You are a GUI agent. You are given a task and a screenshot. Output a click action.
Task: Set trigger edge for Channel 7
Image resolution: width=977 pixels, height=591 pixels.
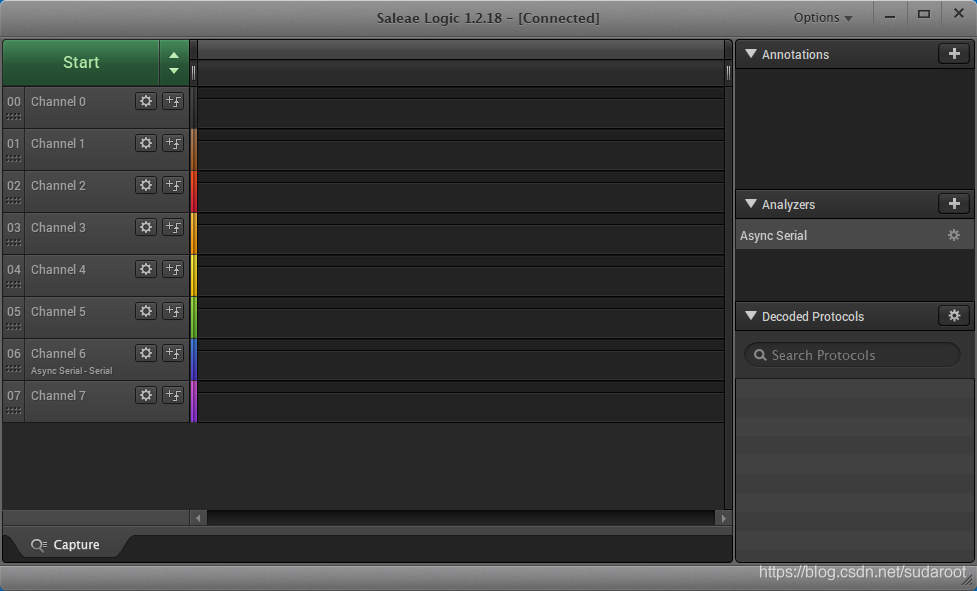[x=173, y=395]
